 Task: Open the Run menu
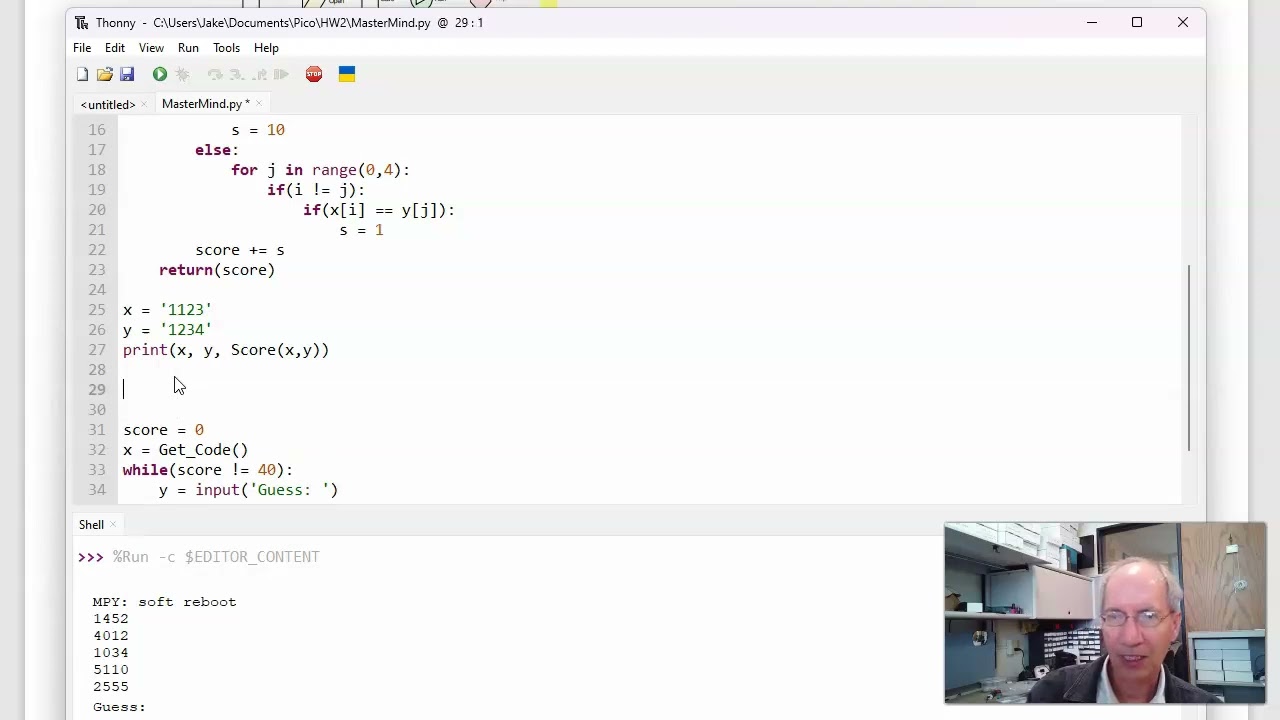188,48
